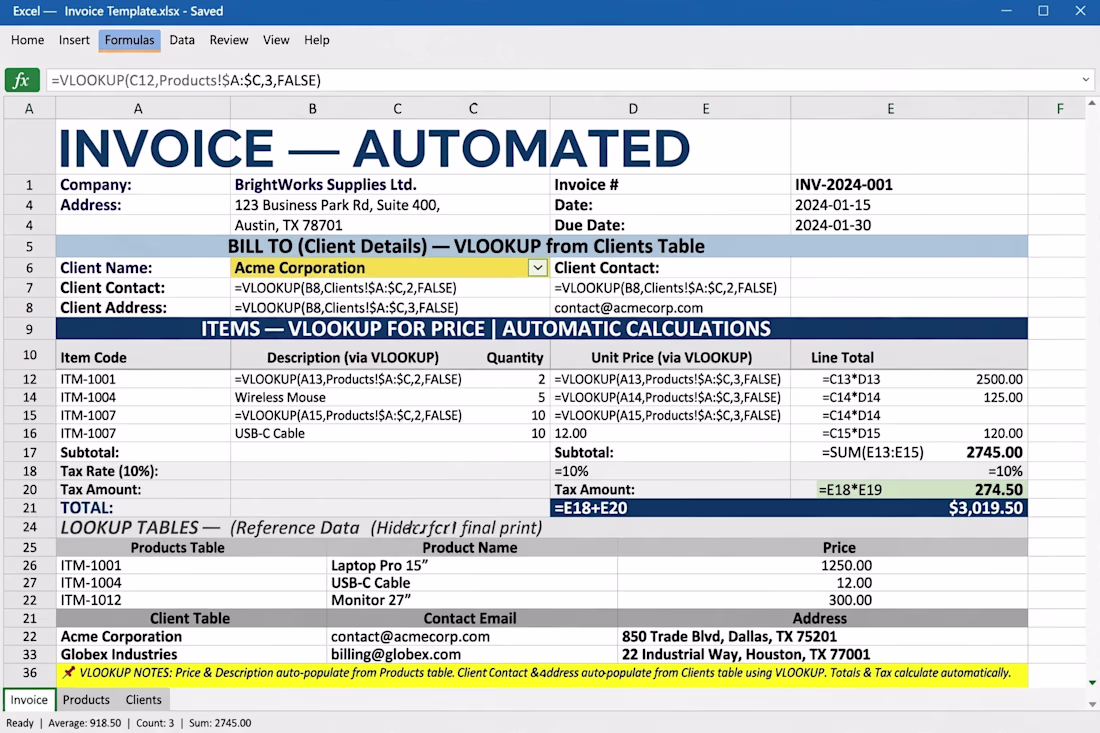Image resolution: width=1100 pixels, height=733 pixels.
Task: Click the yellow VLOOKUP NOTES row
Action: (542, 673)
